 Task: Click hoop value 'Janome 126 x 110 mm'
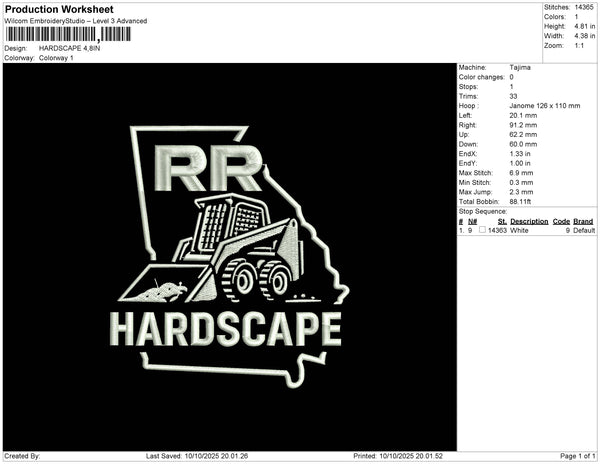pos(545,106)
